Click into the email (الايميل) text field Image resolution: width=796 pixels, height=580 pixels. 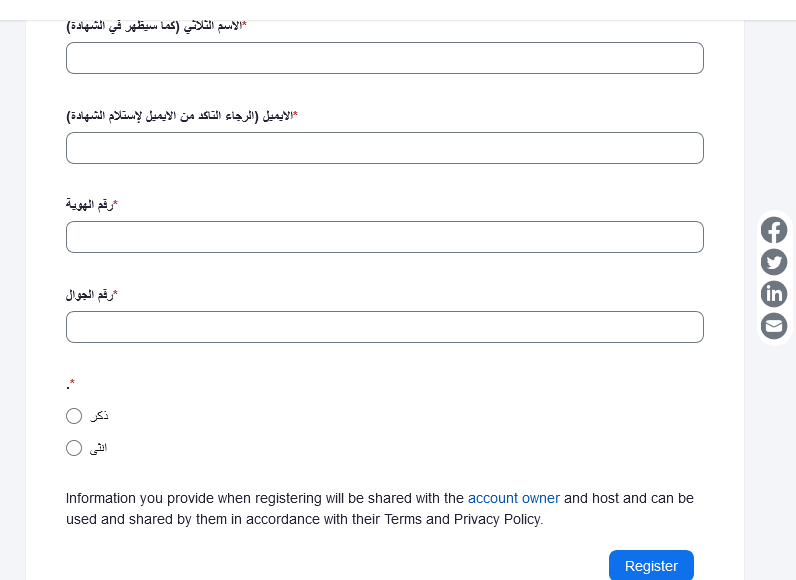385,148
